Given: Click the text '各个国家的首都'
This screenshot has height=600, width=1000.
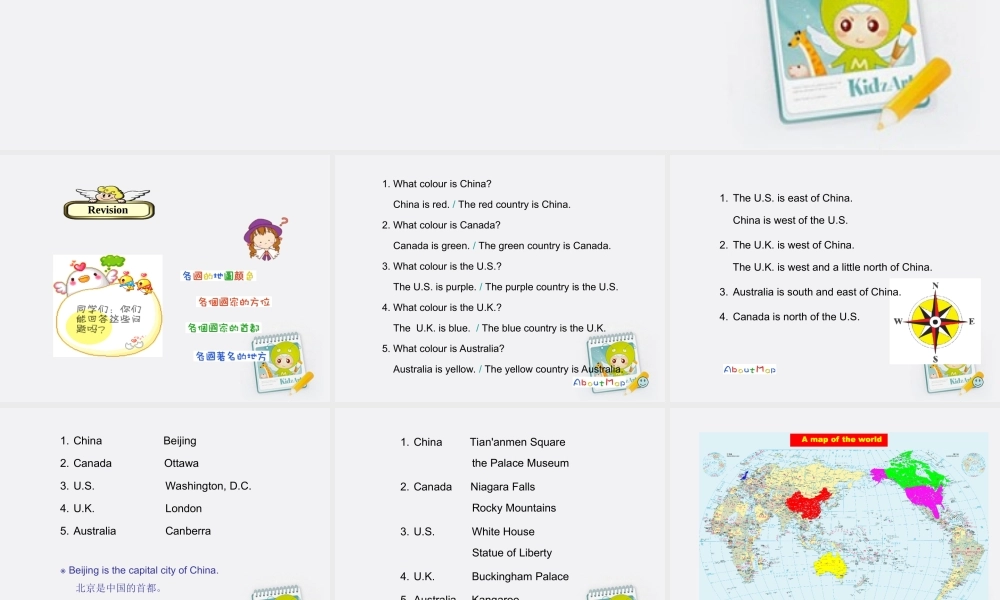Looking at the screenshot, I should pos(223,328).
